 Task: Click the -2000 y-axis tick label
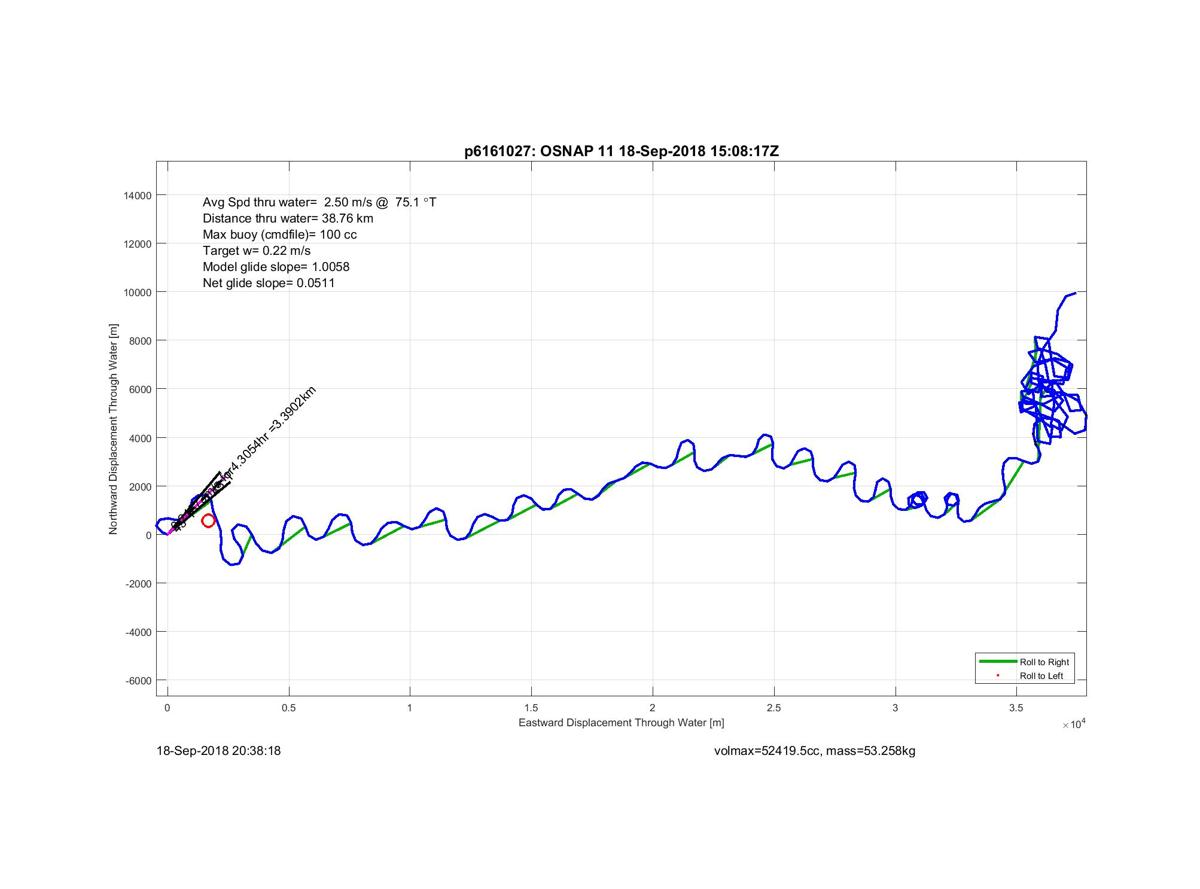[140, 584]
